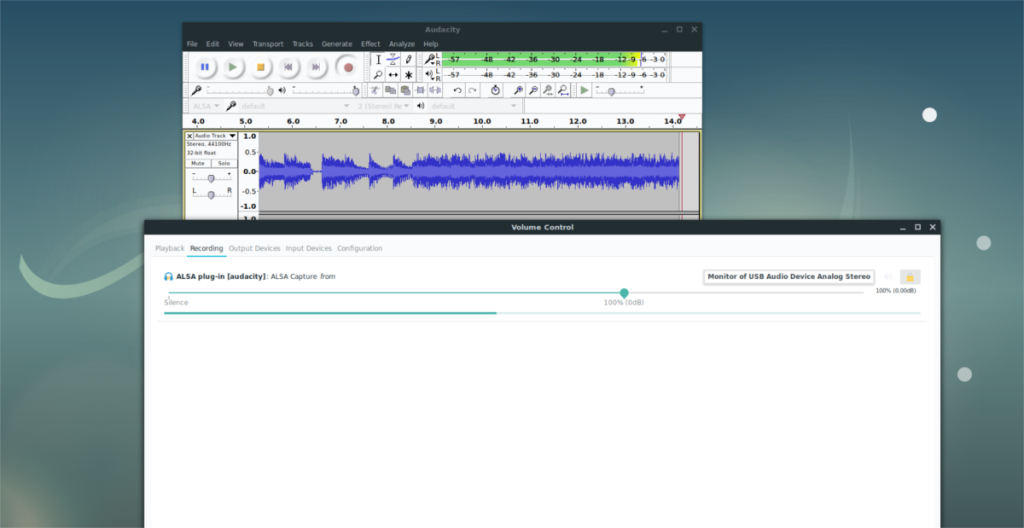Select the Multi-tool asterisk icon
The height and width of the screenshot is (528, 1024).
point(408,75)
